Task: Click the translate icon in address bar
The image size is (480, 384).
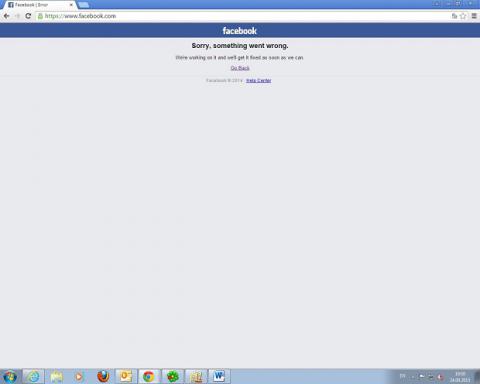Action: click(454, 16)
